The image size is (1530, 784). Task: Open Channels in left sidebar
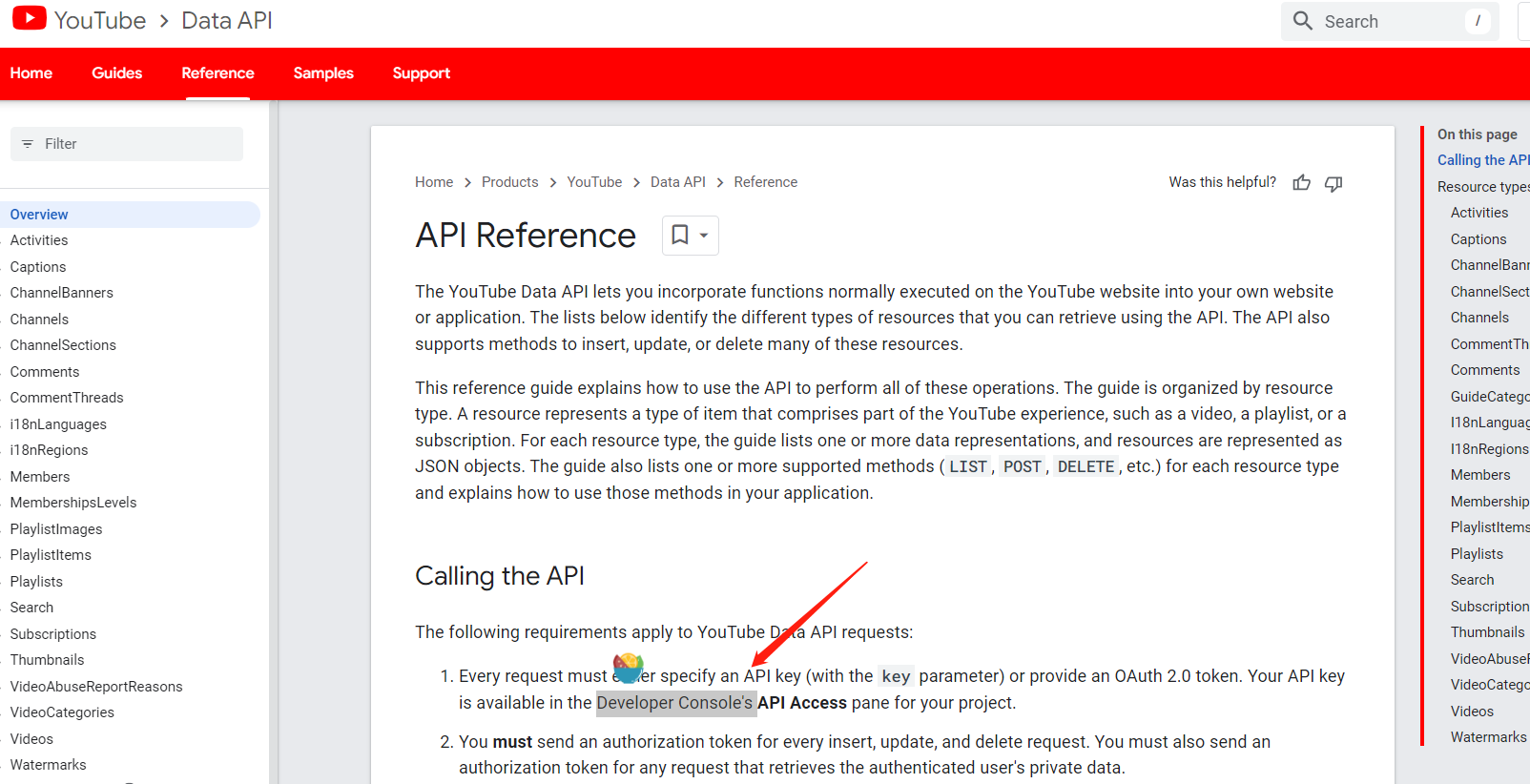pyautogui.click(x=39, y=320)
